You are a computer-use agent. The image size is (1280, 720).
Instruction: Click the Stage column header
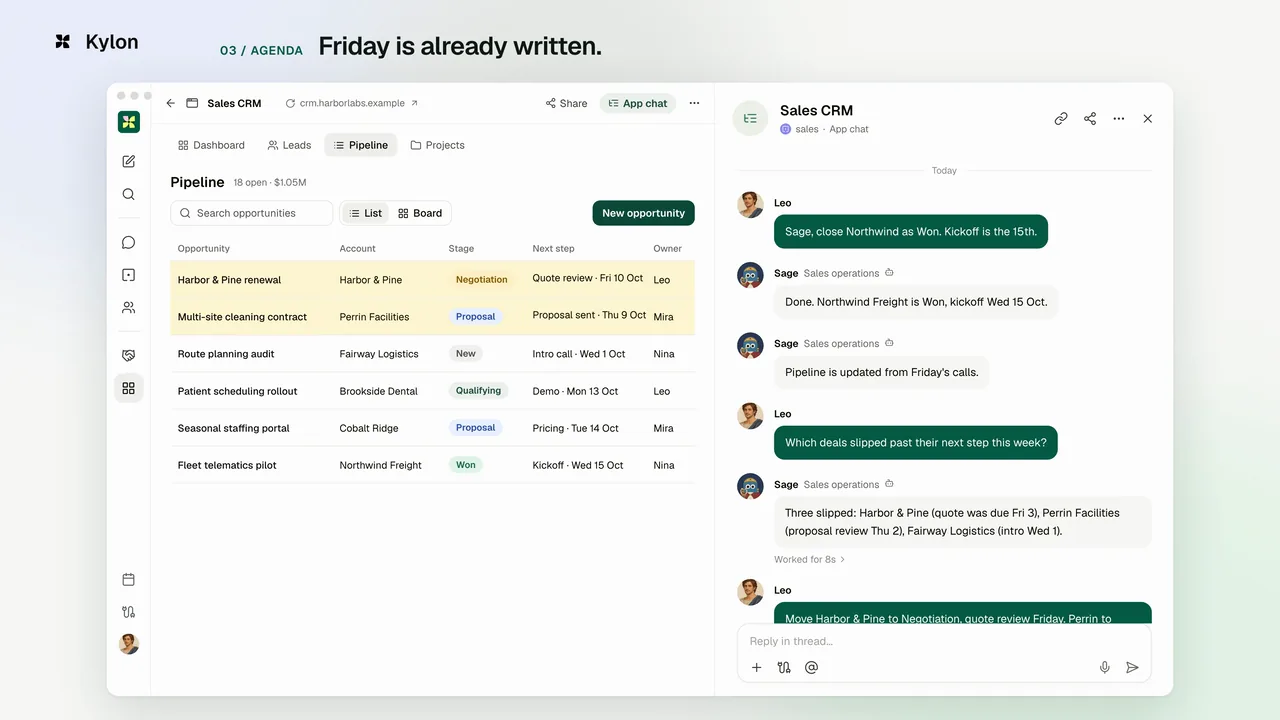pos(461,248)
